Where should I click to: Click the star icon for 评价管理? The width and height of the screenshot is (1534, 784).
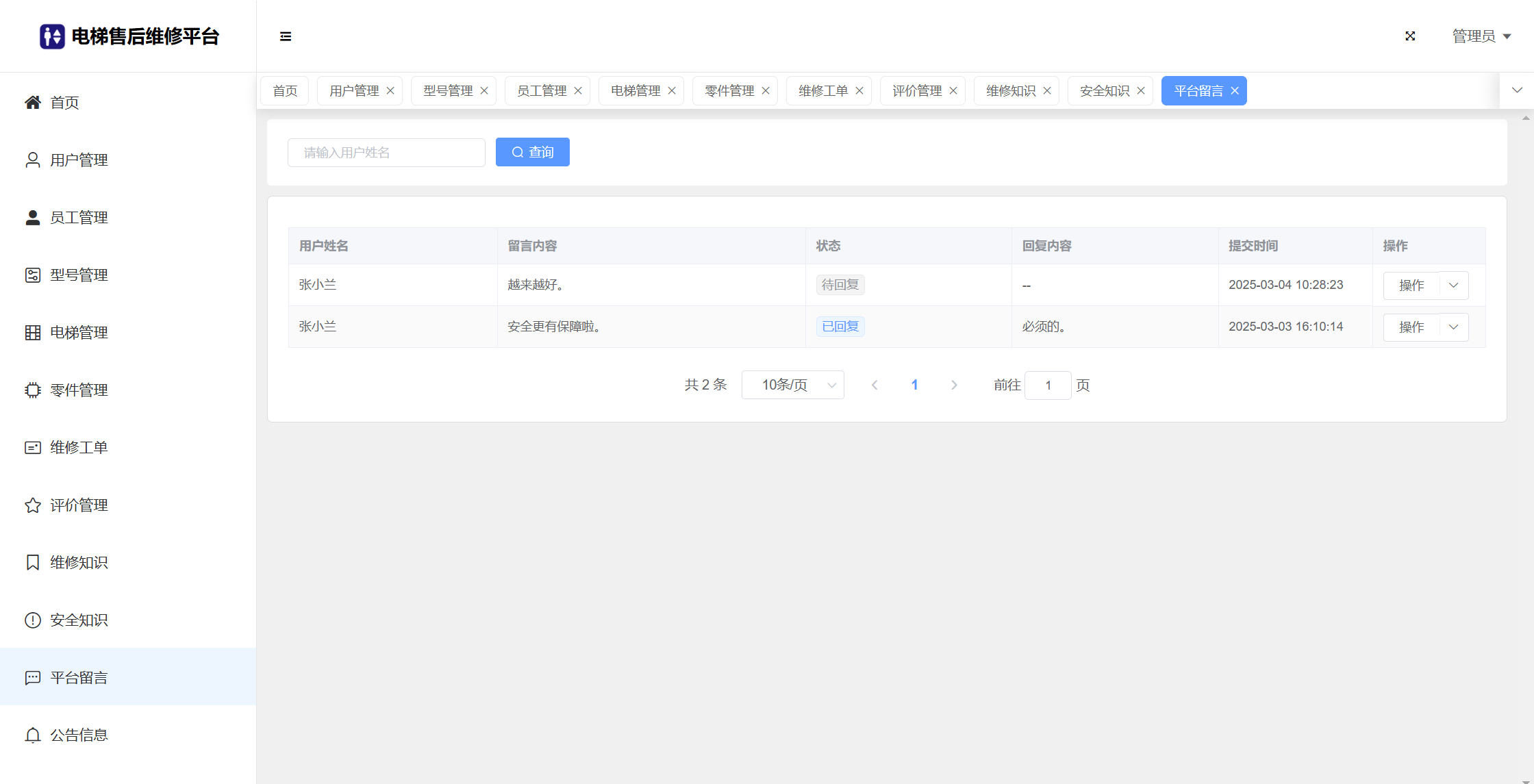coord(32,505)
